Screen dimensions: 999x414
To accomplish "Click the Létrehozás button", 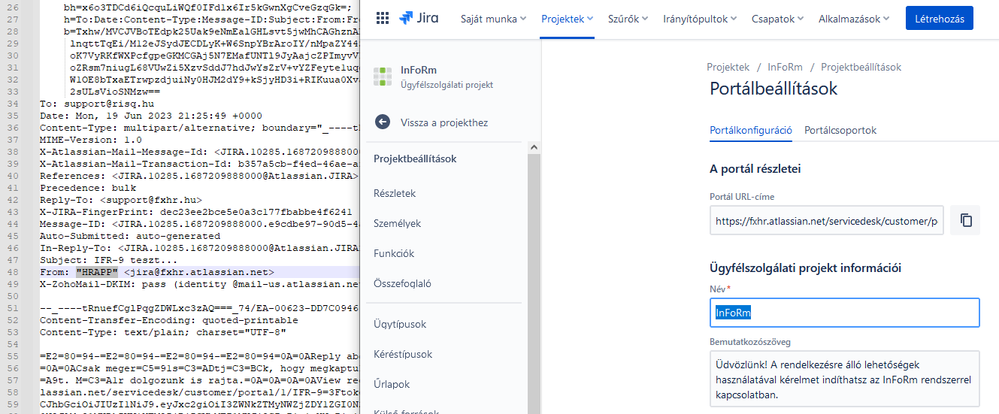I will (x=940, y=18).
